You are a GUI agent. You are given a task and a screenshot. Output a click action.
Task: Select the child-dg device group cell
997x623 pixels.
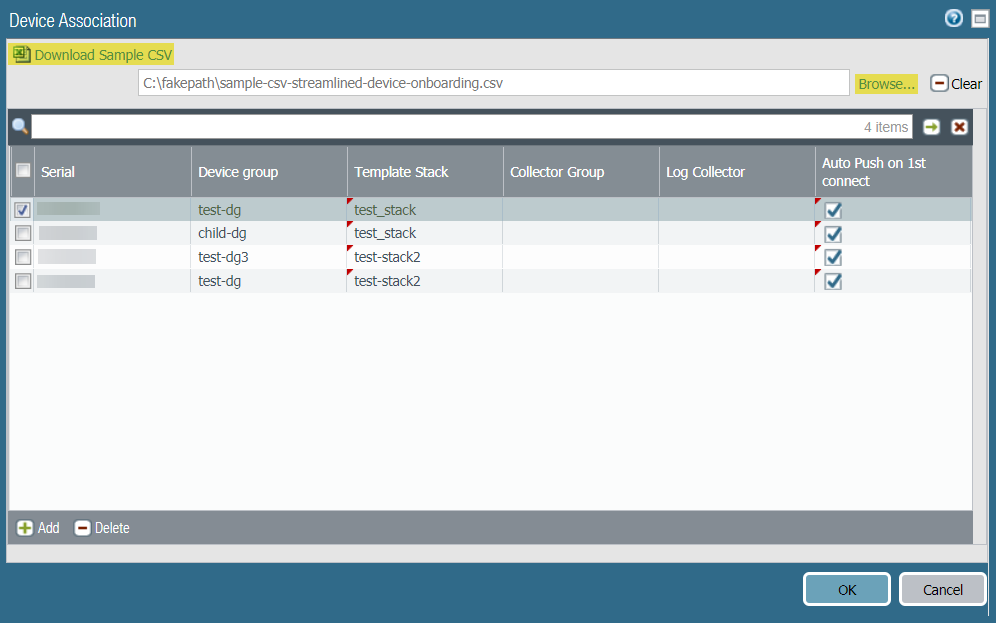pyautogui.click(x=269, y=233)
